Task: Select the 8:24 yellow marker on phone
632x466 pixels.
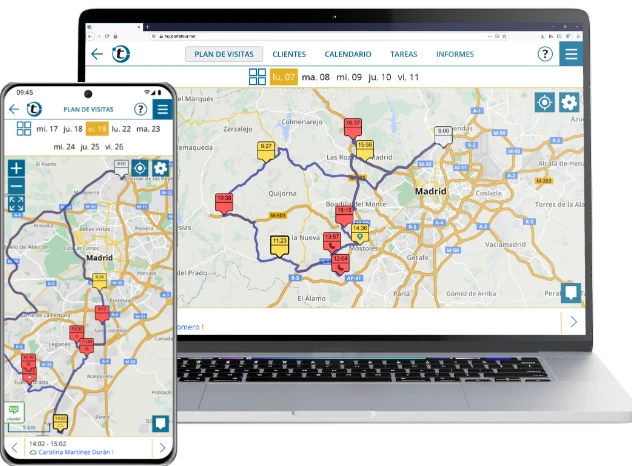Action: (x=99, y=281)
